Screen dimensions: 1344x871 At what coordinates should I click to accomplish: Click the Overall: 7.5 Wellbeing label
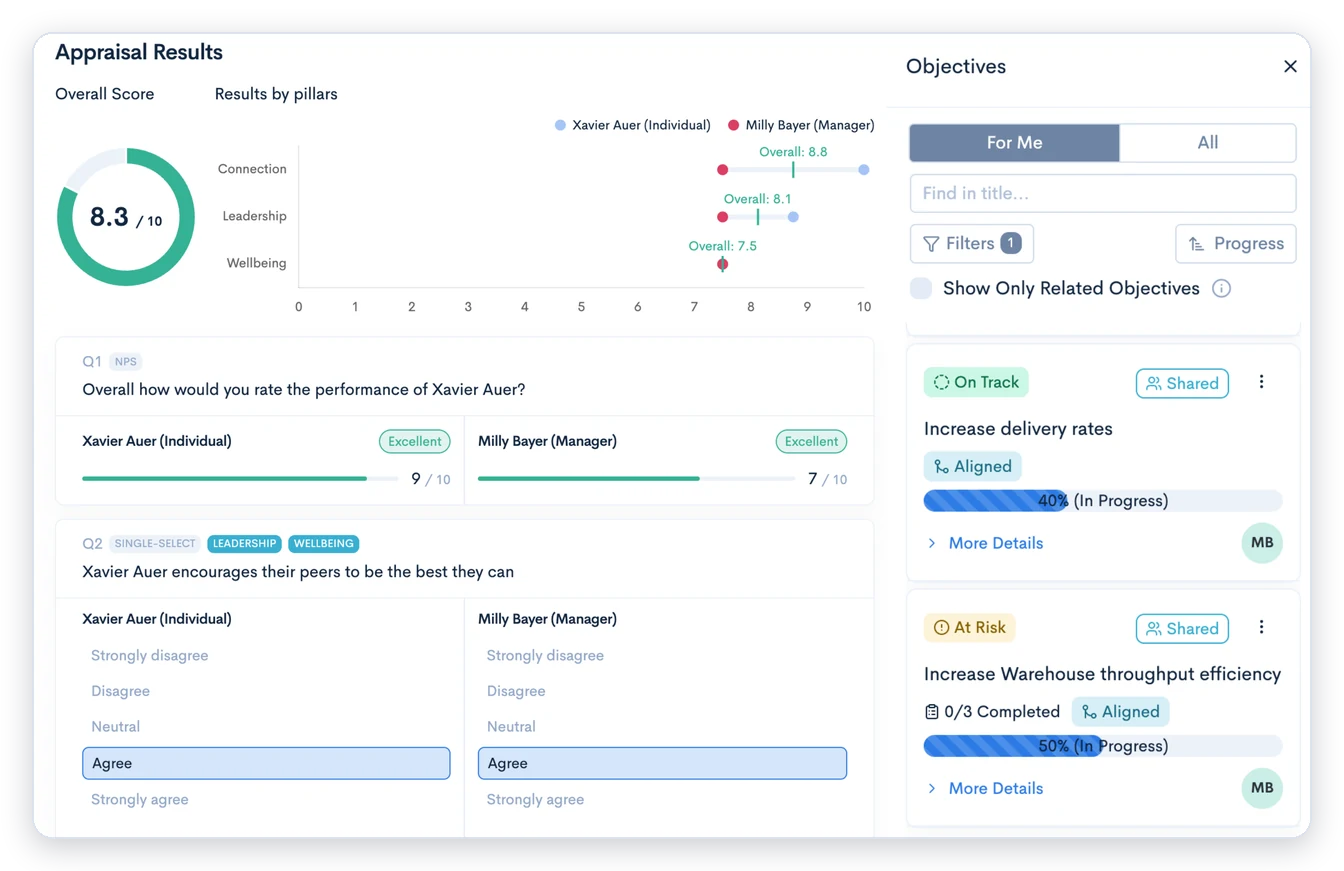point(722,246)
